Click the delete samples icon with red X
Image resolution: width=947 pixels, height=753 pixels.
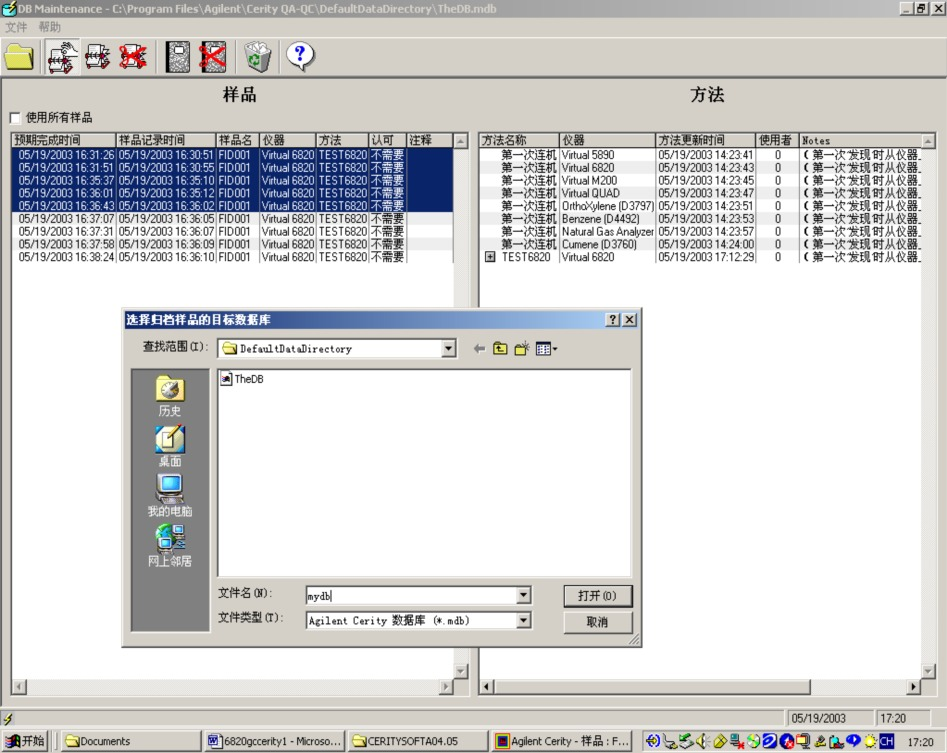click(x=133, y=57)
